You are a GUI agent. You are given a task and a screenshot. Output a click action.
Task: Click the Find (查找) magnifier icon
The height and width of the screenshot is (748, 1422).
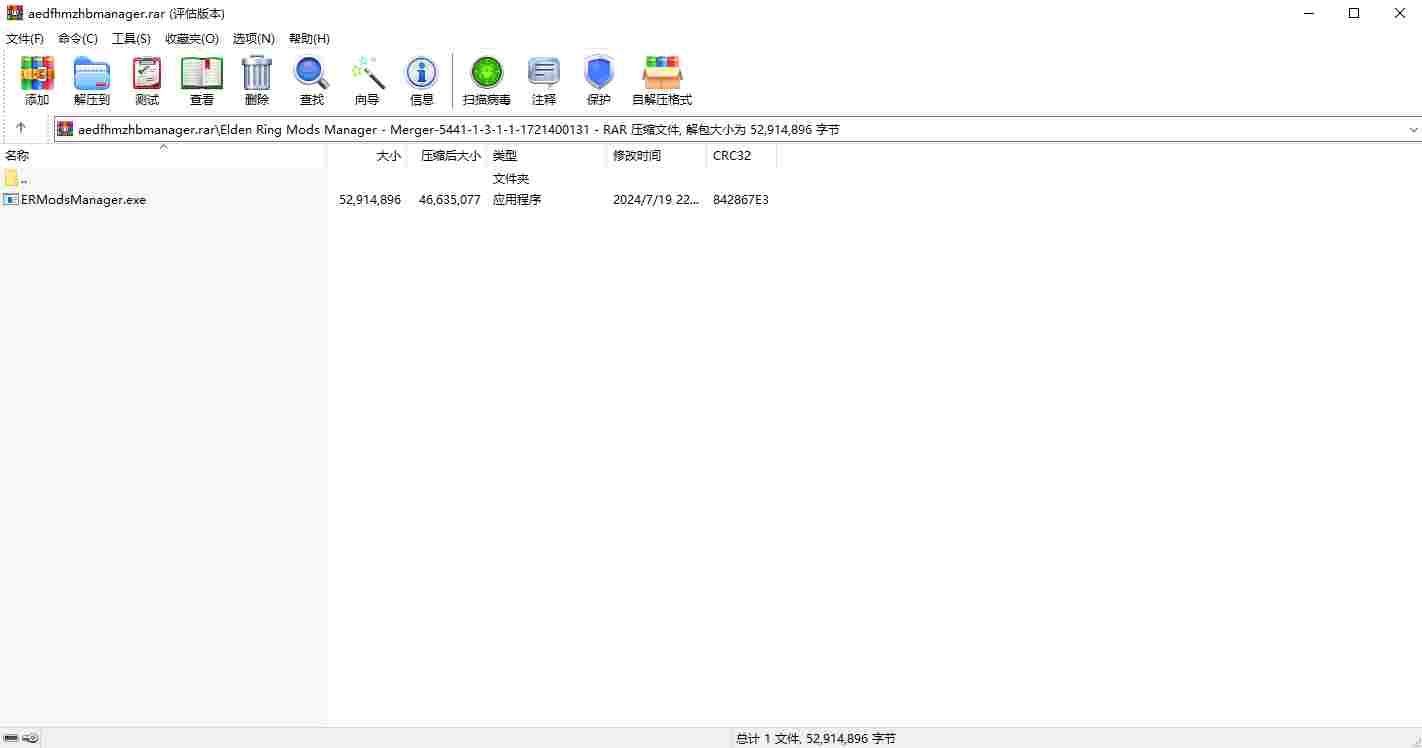tap(311, 73)
